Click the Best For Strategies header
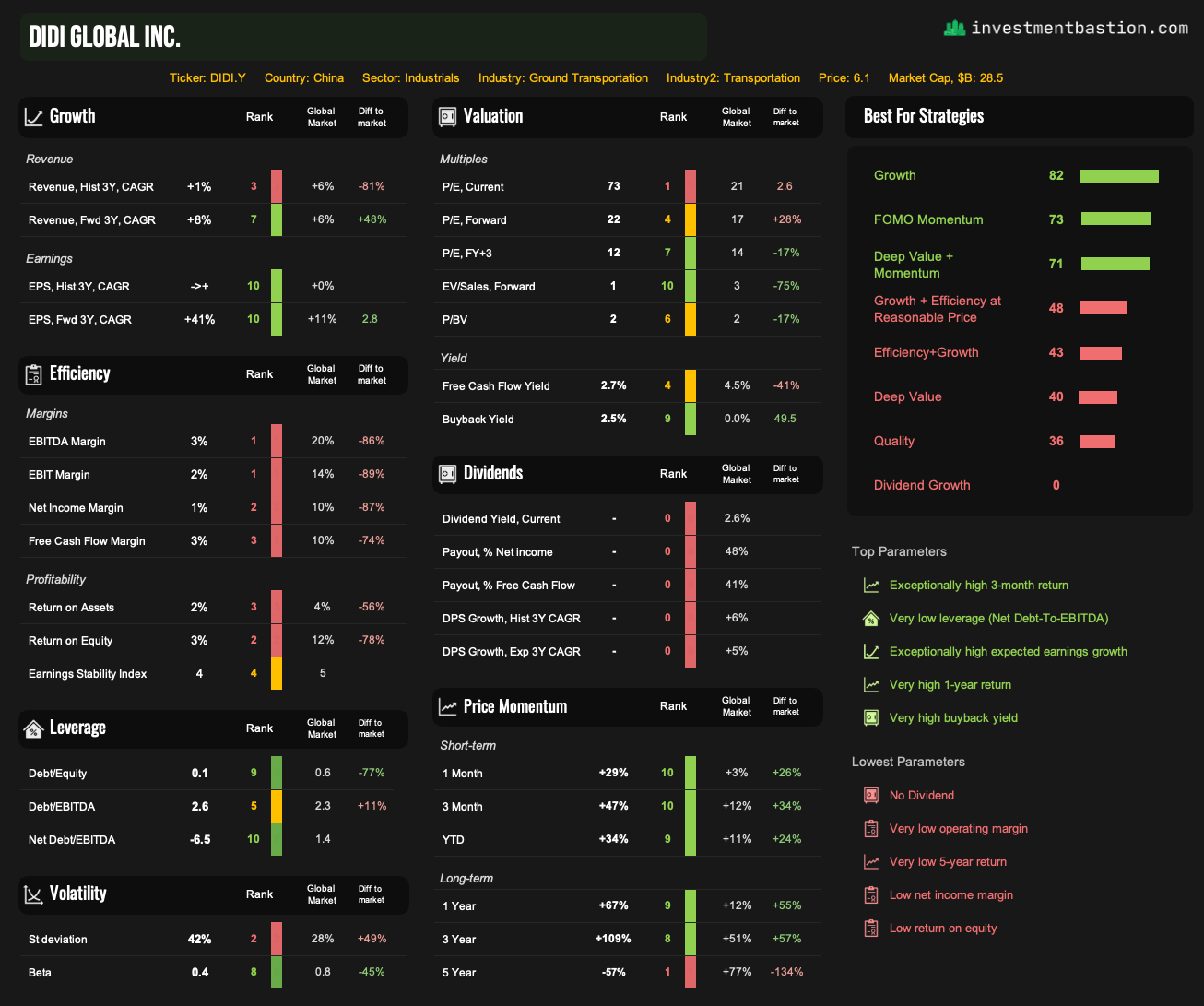The image size is (1204, 1006). (924, 116)
